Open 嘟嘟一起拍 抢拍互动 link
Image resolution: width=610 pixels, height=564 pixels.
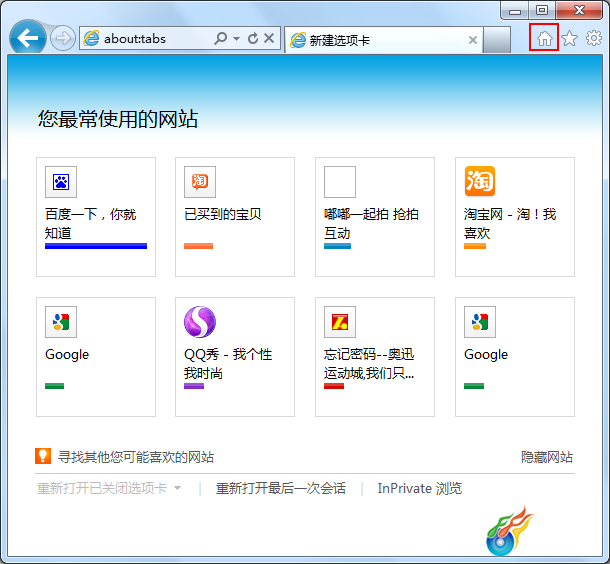point(371,224)
